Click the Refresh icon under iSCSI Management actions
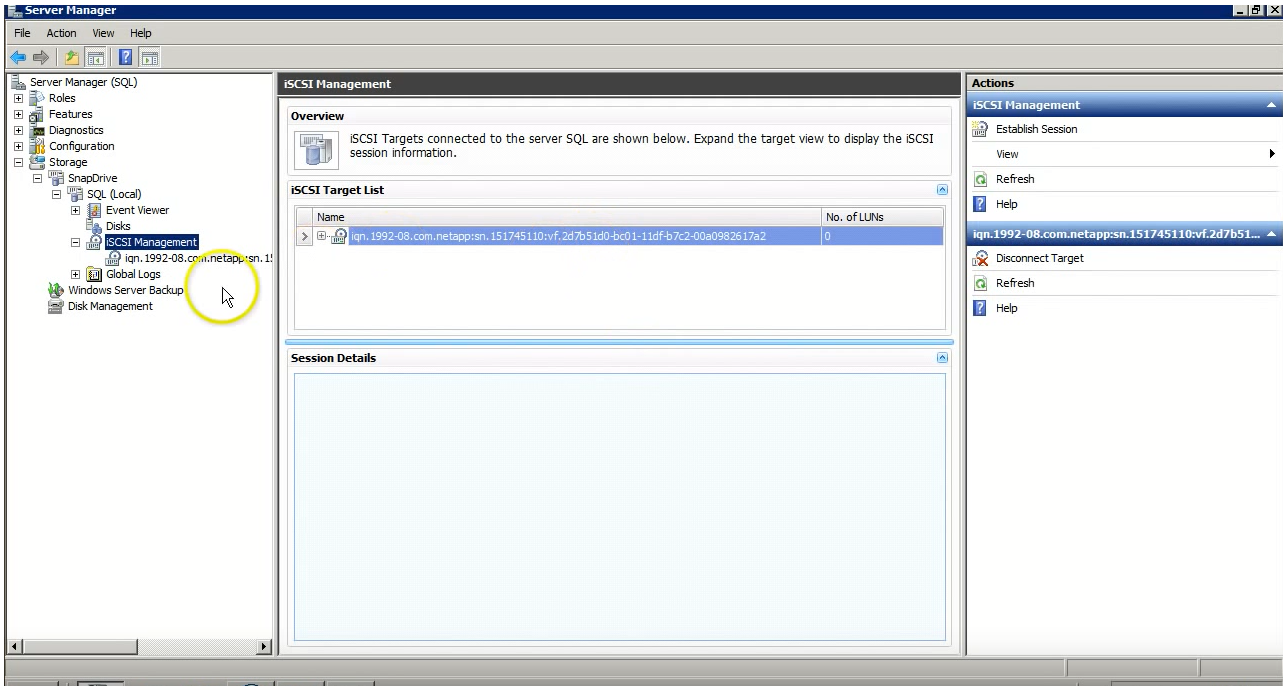The image size is (1283, 686). click(981, 179)
